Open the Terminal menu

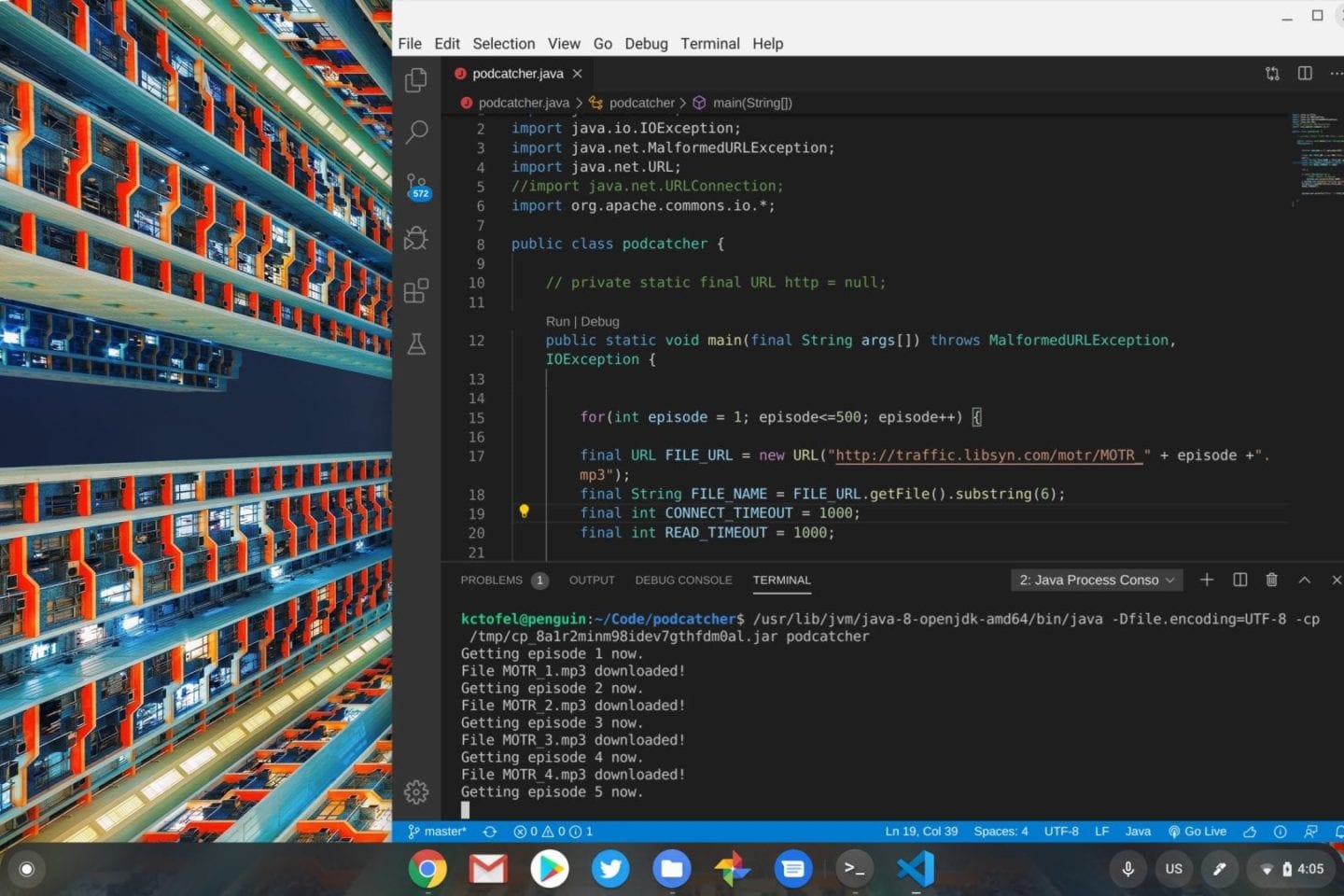(710, 44)
